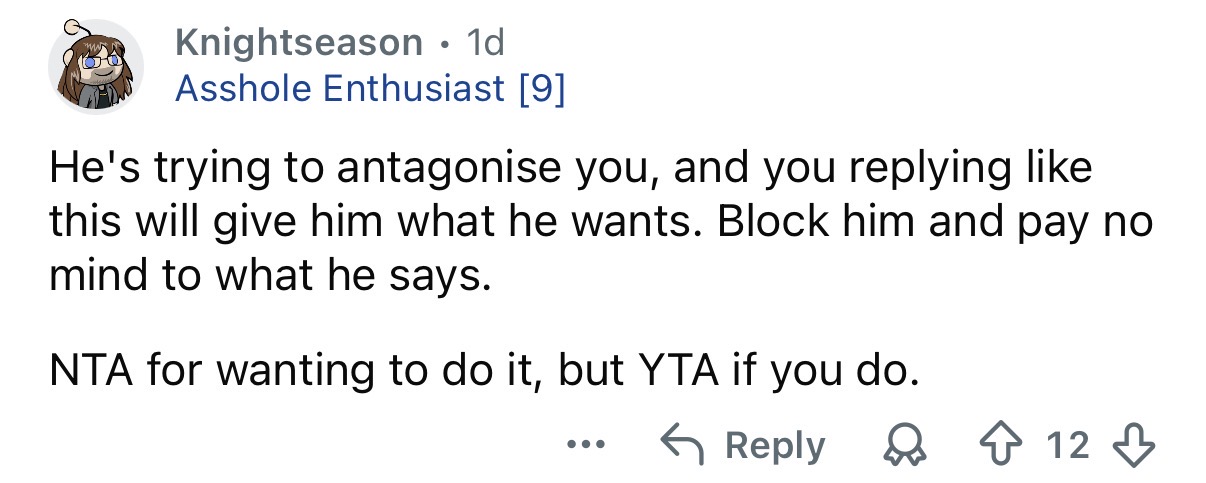Click the "[9]" number in the flair
This screenshot has height=483, width=1206.
coord(542,89)
